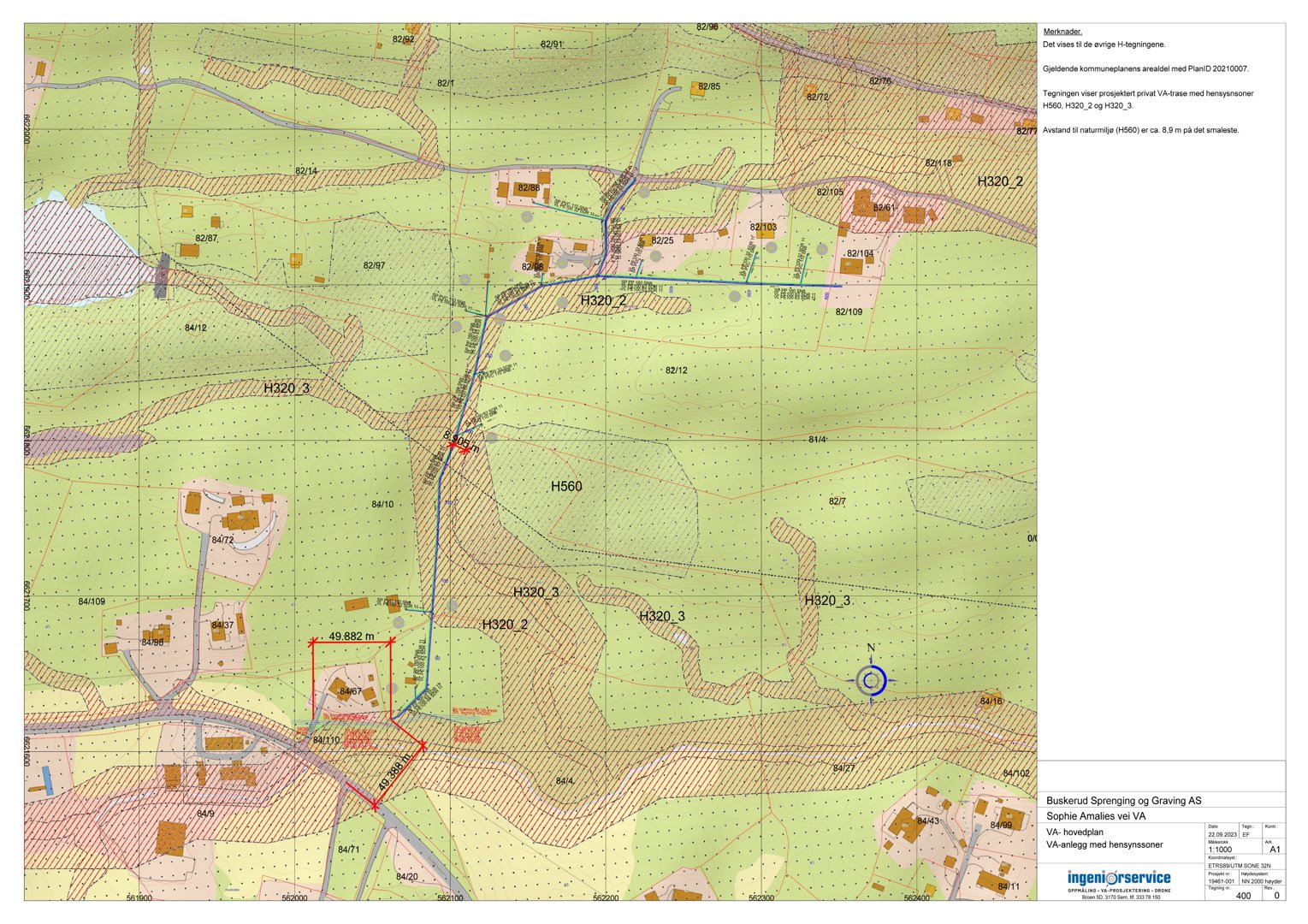Click parcel label 82/97

pyautogui.click(x=374, y=265)
